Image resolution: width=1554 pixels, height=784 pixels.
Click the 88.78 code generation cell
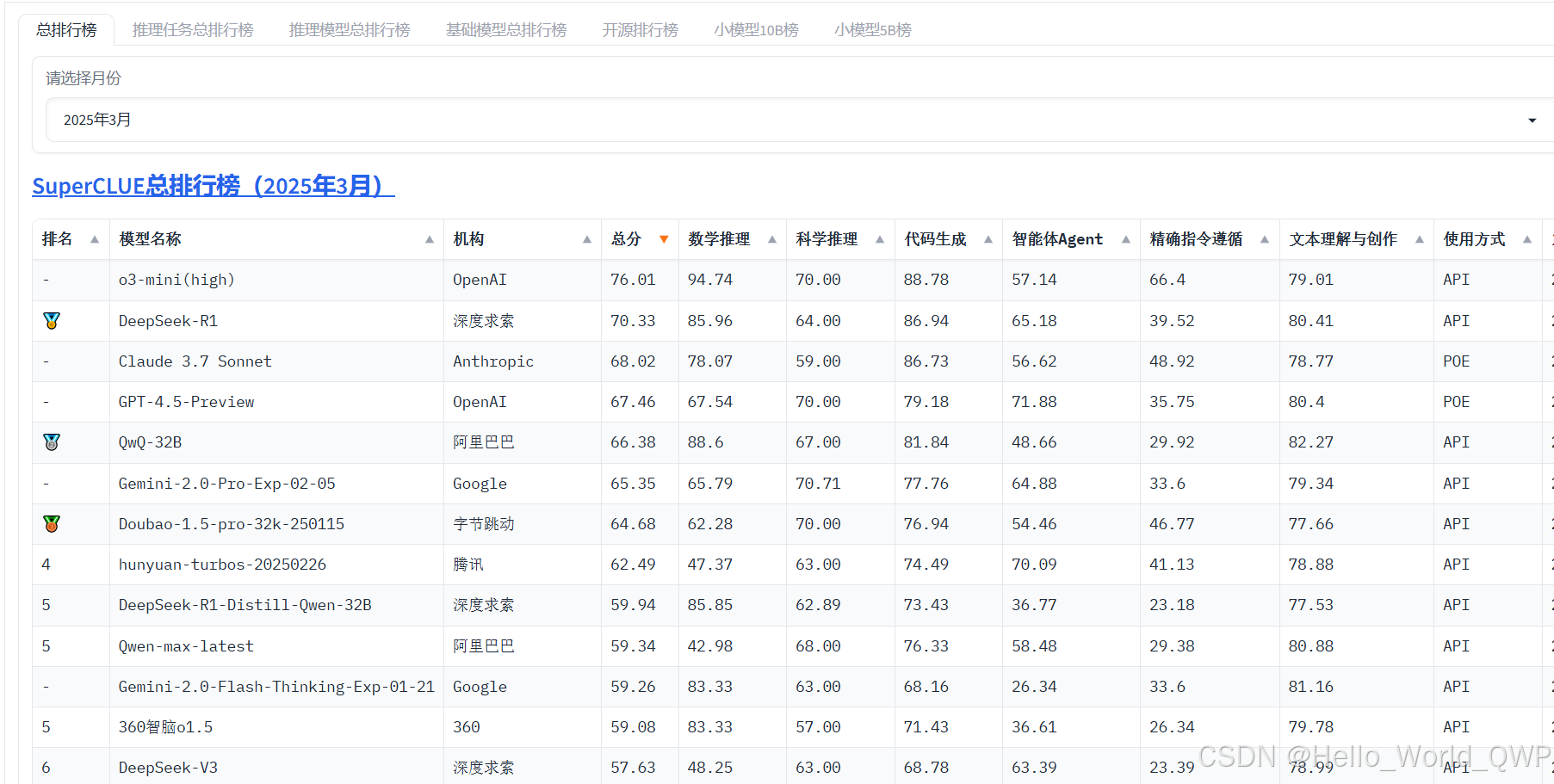(949, 280)
